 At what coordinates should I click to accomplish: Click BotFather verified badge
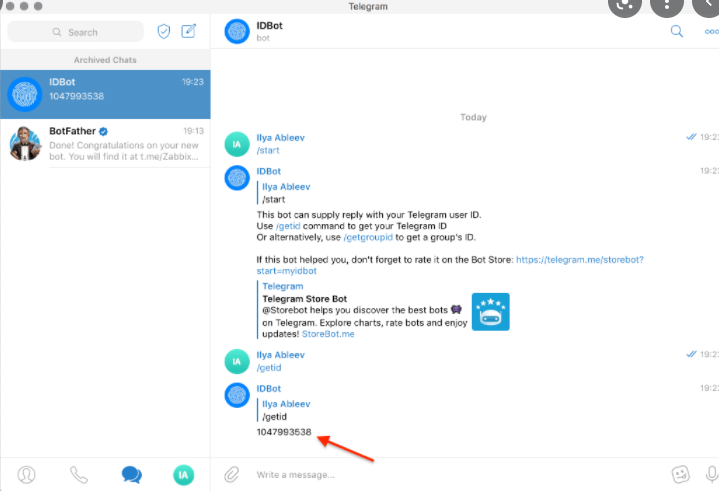click(104, 132)
